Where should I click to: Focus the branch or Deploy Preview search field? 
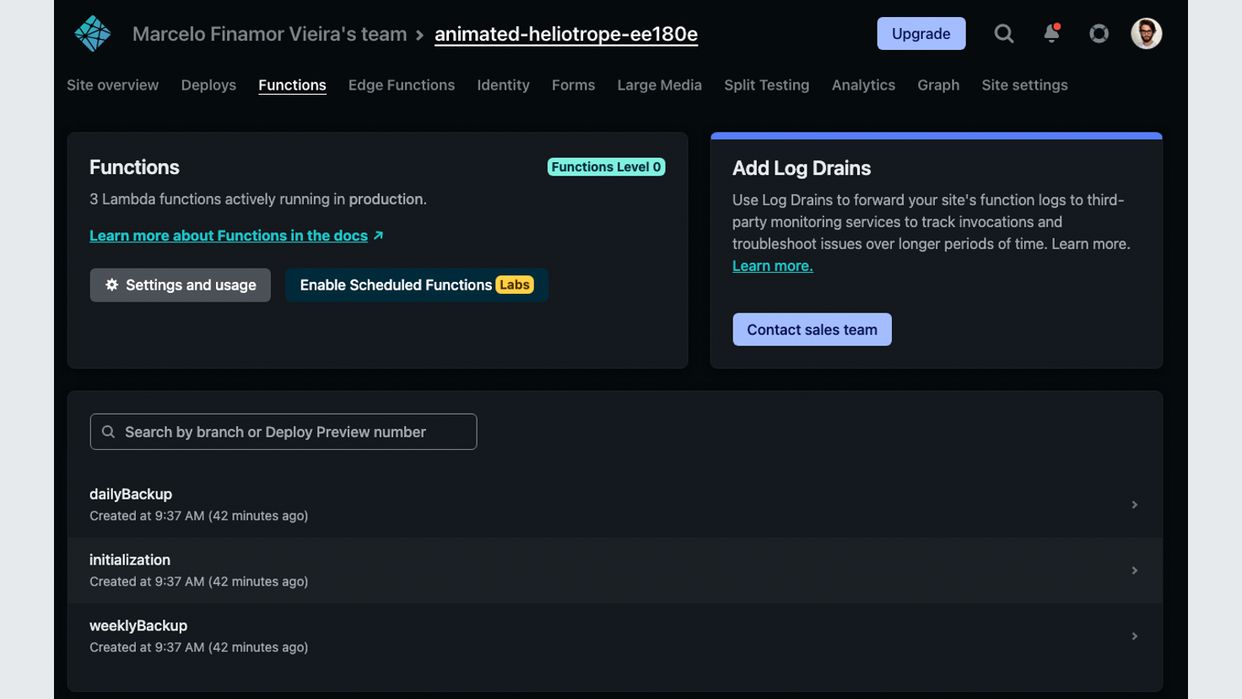coord(283,432)
